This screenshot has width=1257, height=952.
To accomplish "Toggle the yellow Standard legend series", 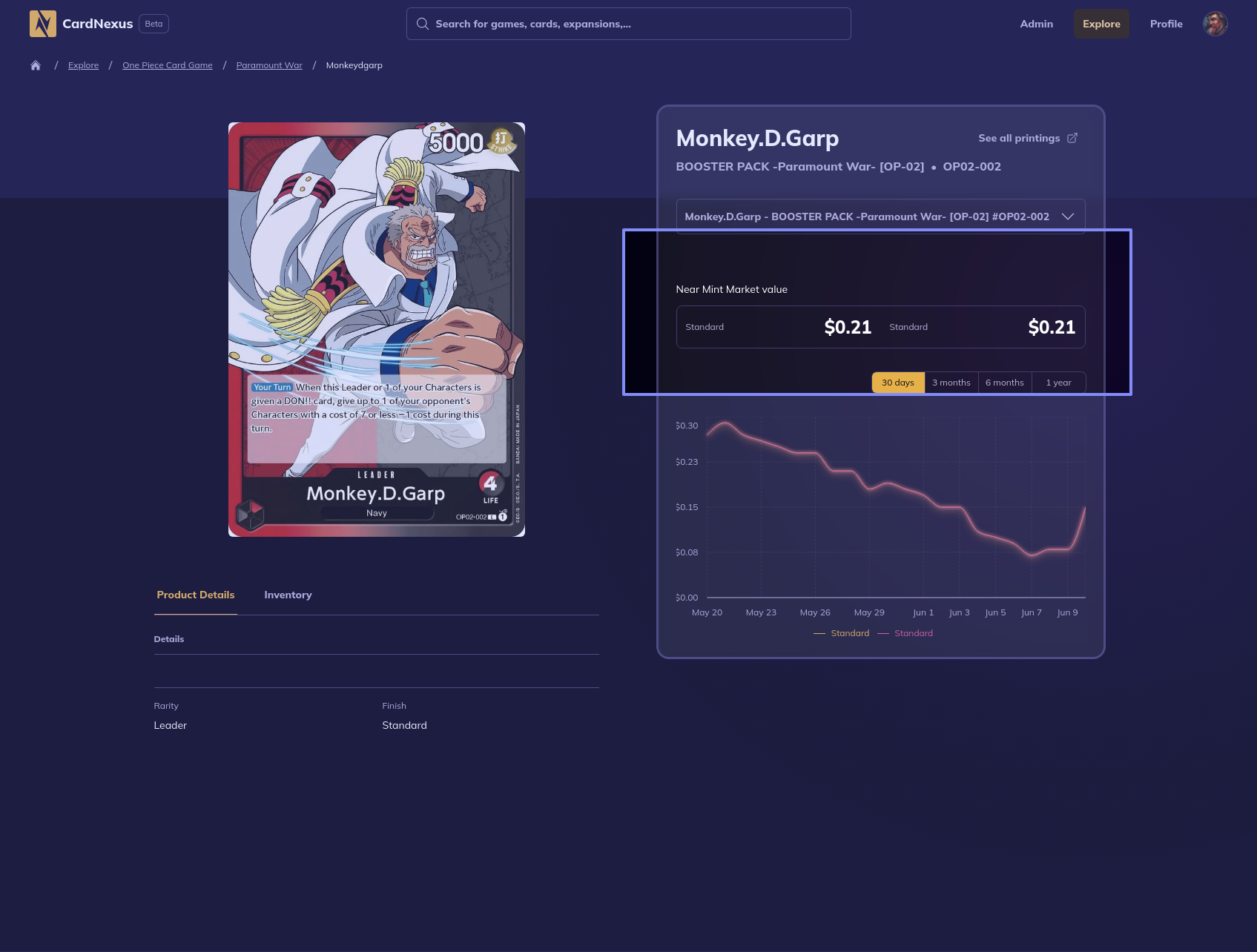I will click(x=842, y=633).
